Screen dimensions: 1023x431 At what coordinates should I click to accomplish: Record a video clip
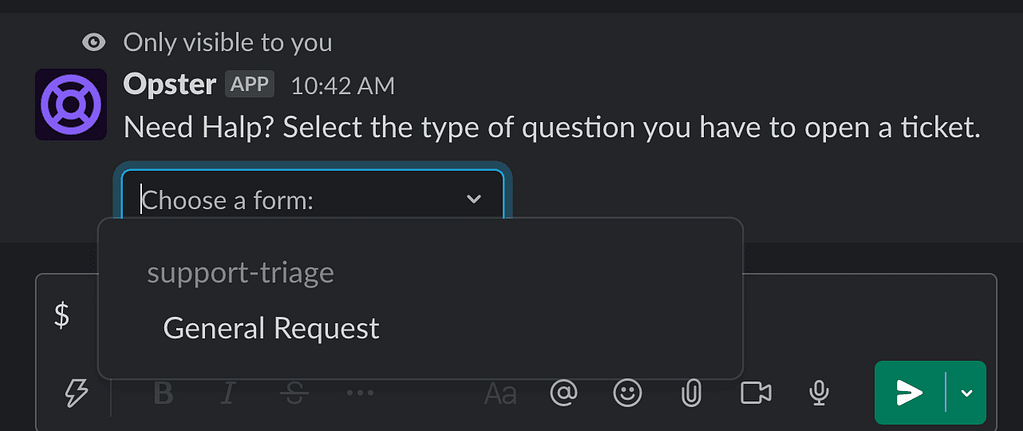[x=756, y=393]
